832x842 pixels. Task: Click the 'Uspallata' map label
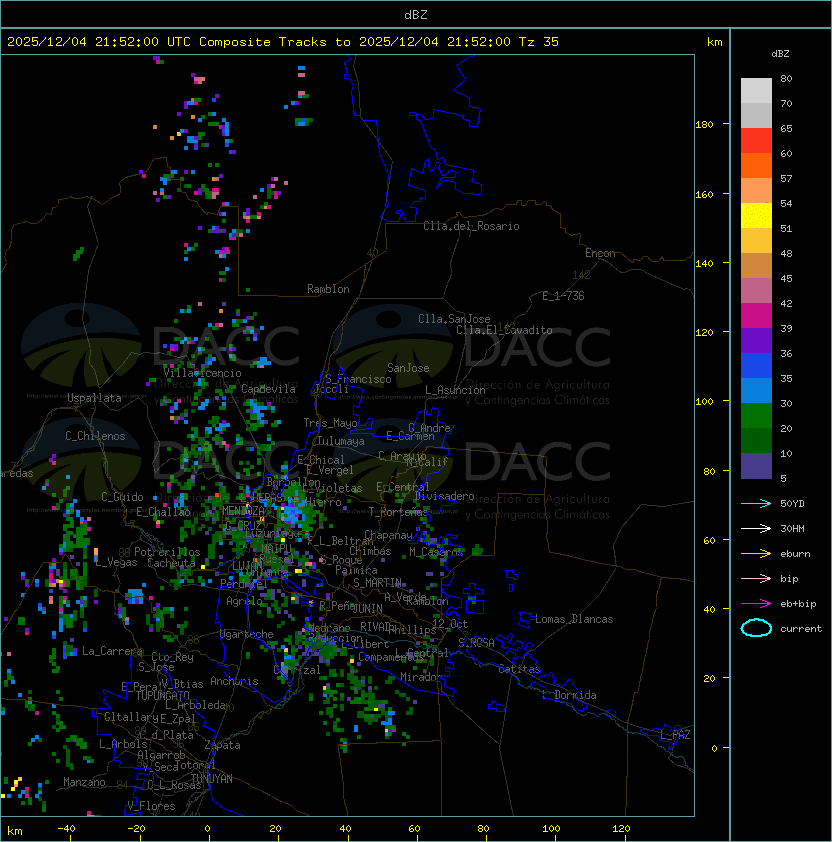(x=94, y=398)
